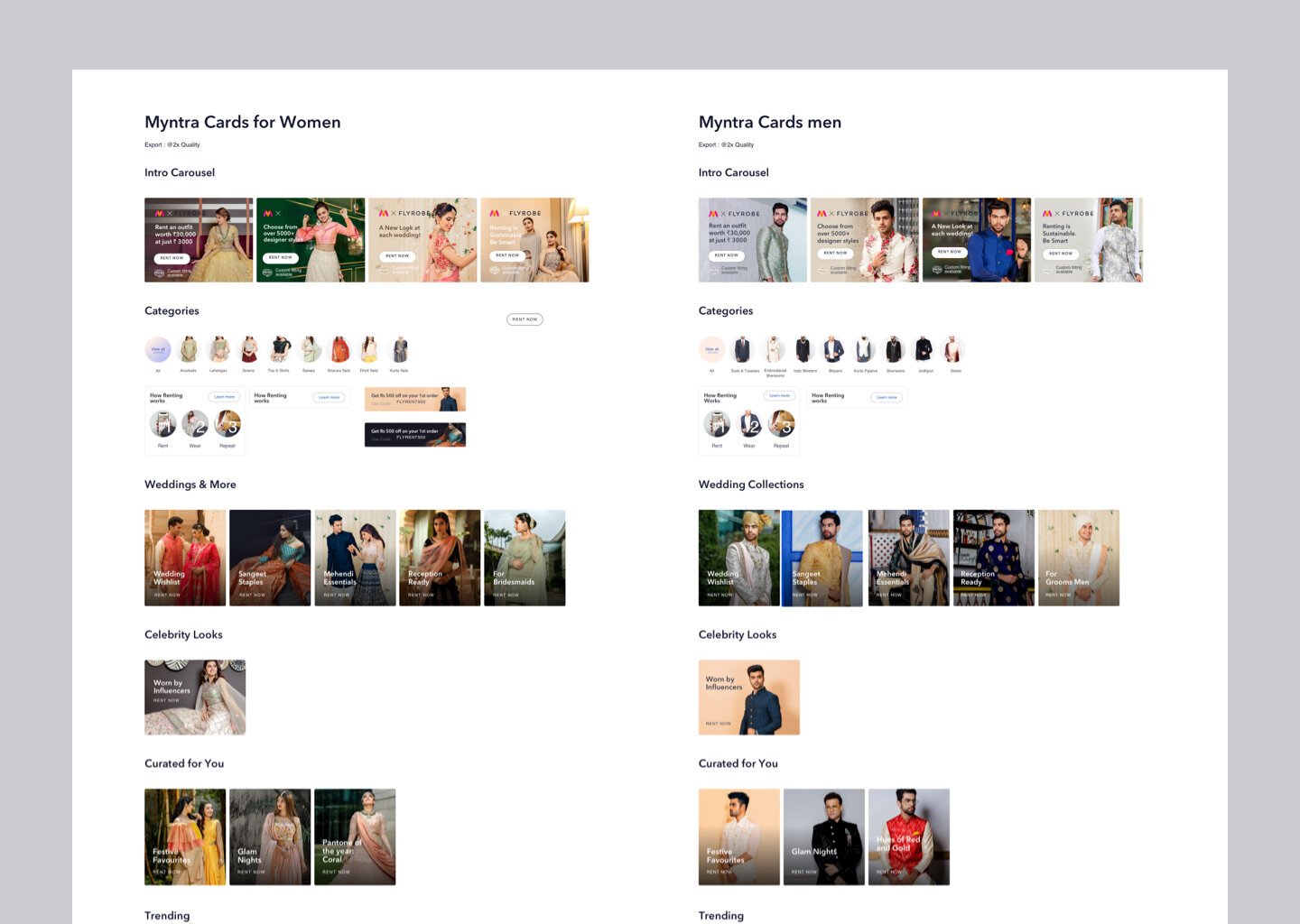The image size is (1300, 924).
Task: Open men's Renting is Sustainable banner
Action: tap(1089, 240)
